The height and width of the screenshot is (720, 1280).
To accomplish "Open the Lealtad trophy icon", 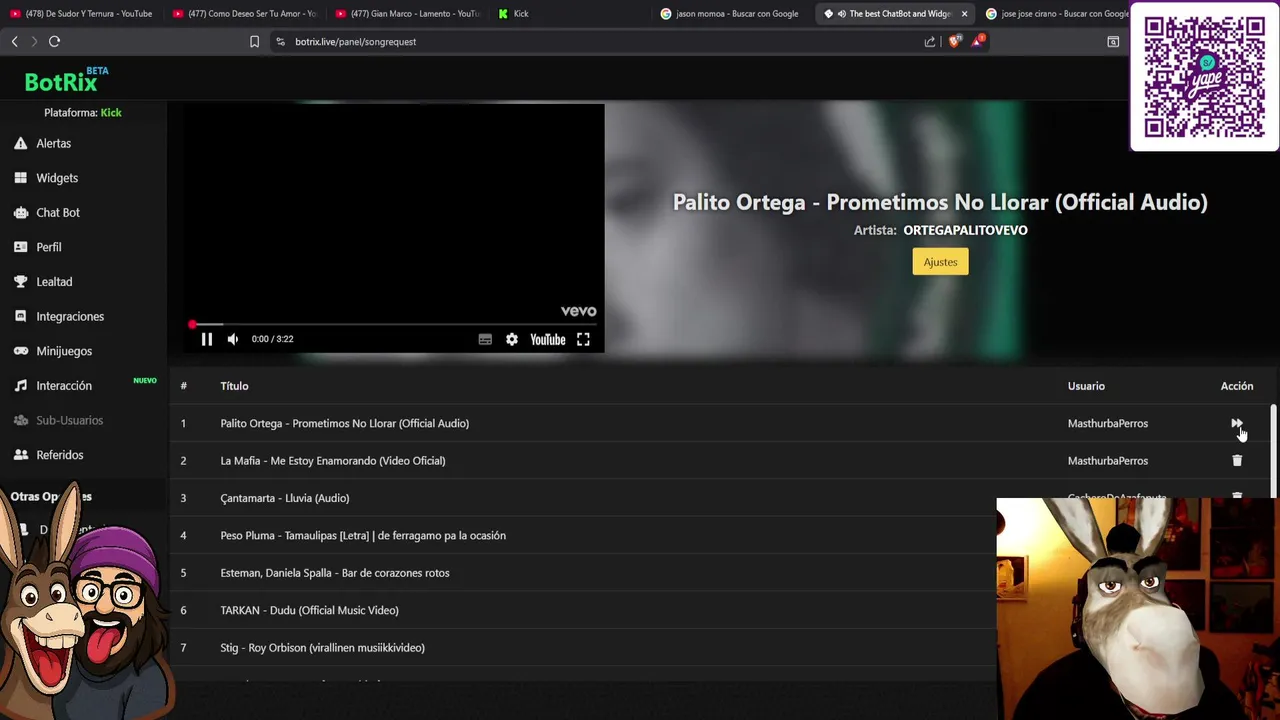I will (20, 281).
